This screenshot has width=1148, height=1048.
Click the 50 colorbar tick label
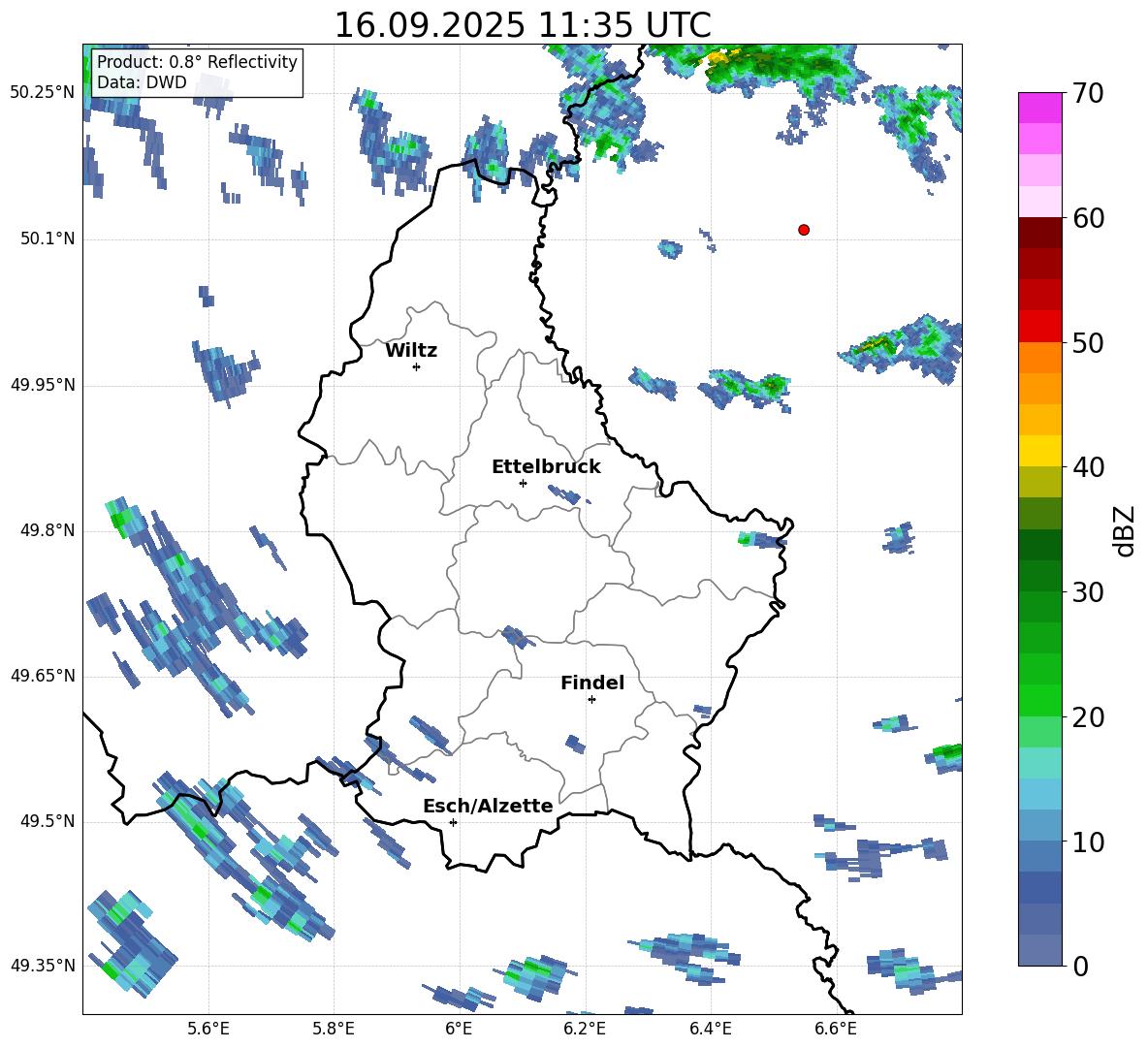pyautogui.click(x=1087, y=342)
